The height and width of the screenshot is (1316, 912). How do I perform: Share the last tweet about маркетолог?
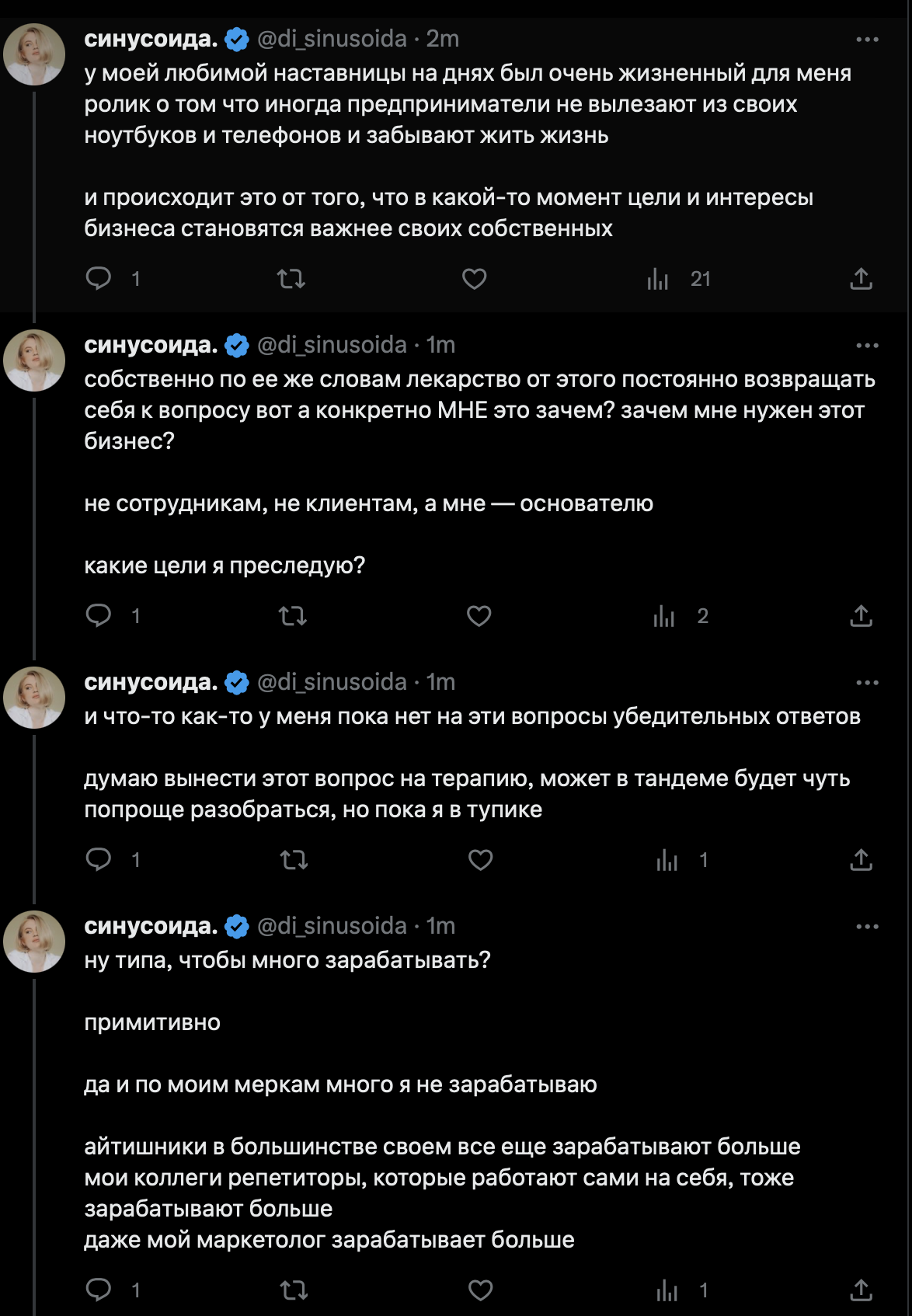tap(861, 1290)
